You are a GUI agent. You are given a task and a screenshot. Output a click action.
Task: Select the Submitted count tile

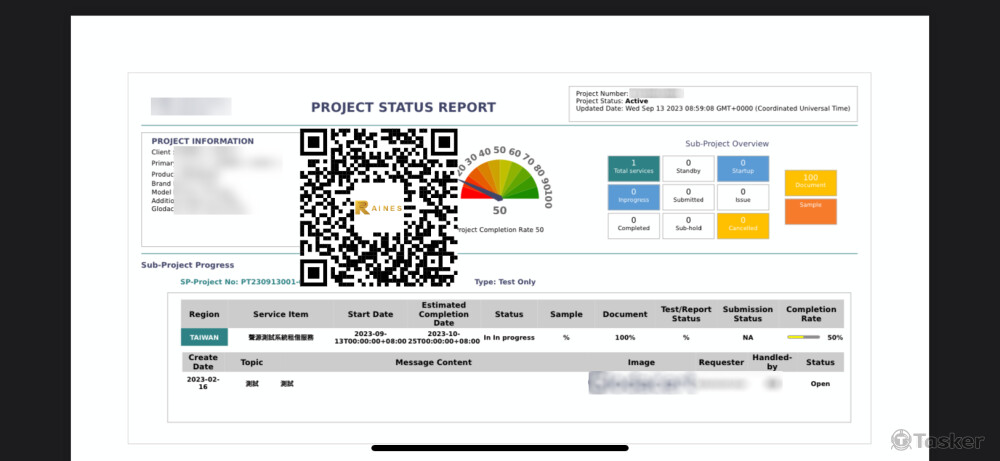688,197
